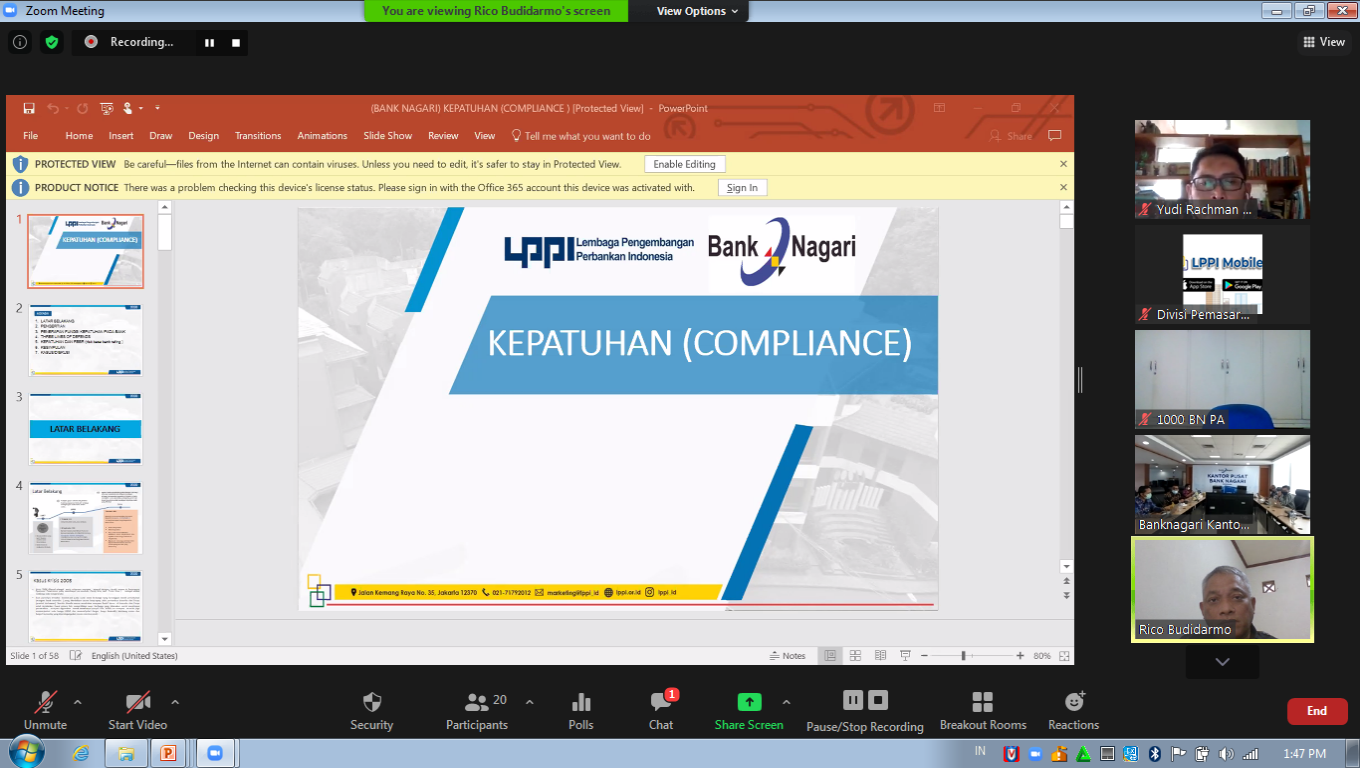Switch to the Home ribbon tab

(x=79, y=136)
